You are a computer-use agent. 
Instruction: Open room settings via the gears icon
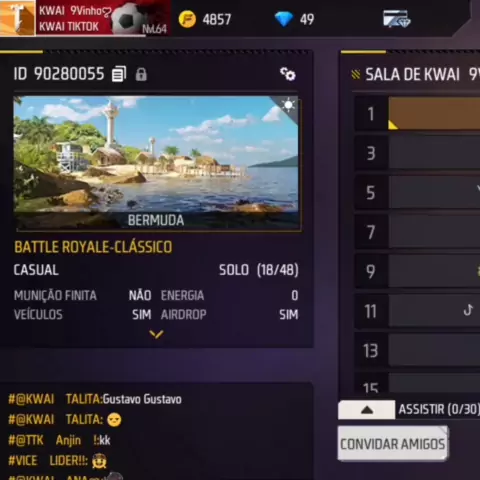287,74
